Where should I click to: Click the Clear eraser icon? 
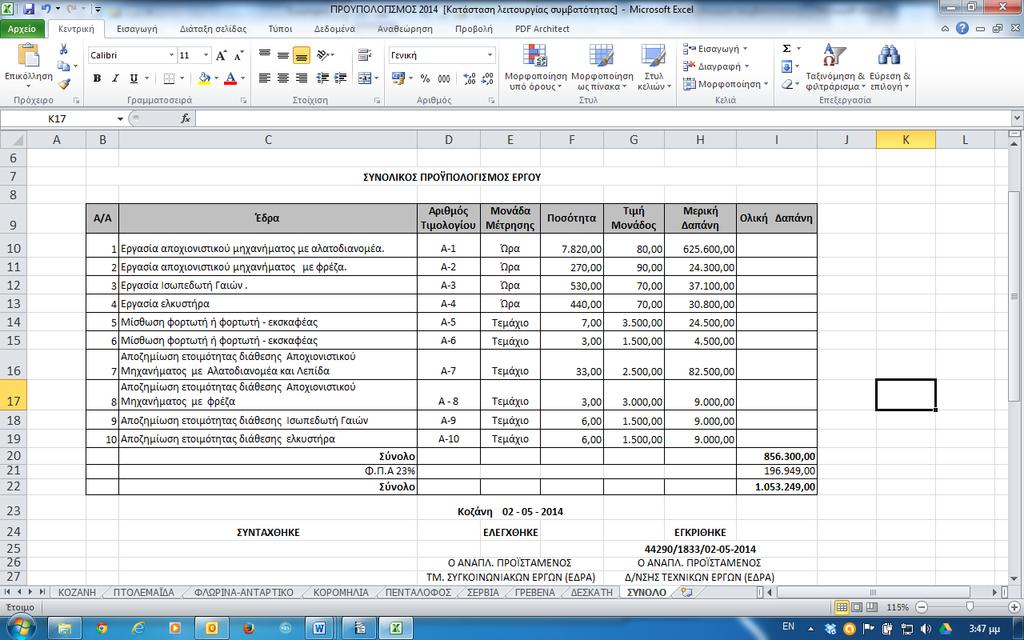[x=787, y=84]
